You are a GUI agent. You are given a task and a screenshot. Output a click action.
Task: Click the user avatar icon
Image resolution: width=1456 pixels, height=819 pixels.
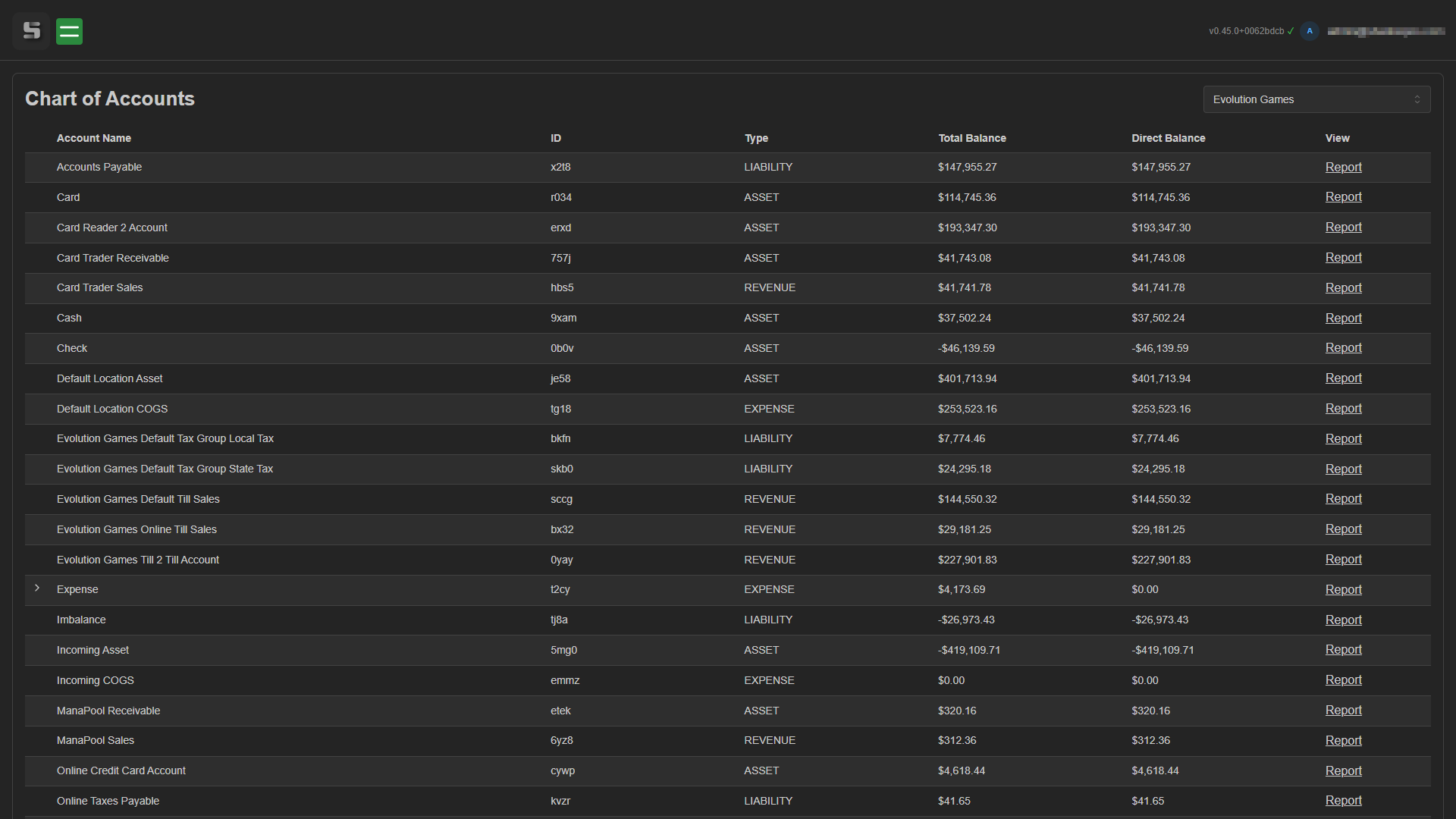[1310, 31]
